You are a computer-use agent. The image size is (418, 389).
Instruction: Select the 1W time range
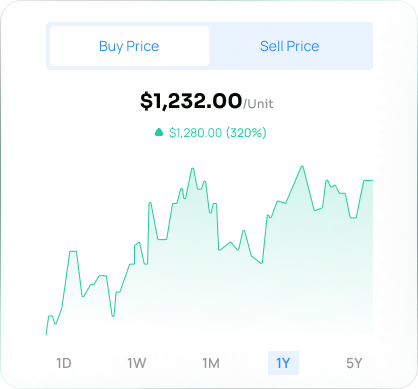click(x=137, y=363)
